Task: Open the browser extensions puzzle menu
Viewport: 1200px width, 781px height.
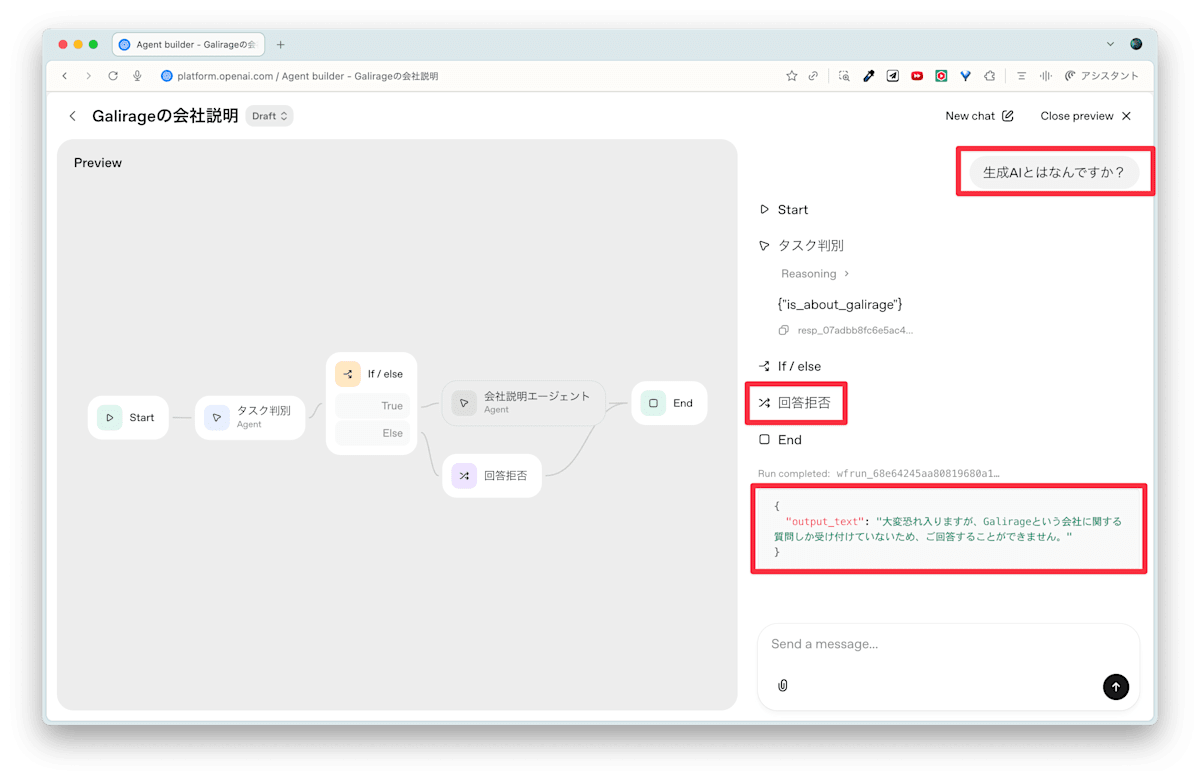Action: 989,76
